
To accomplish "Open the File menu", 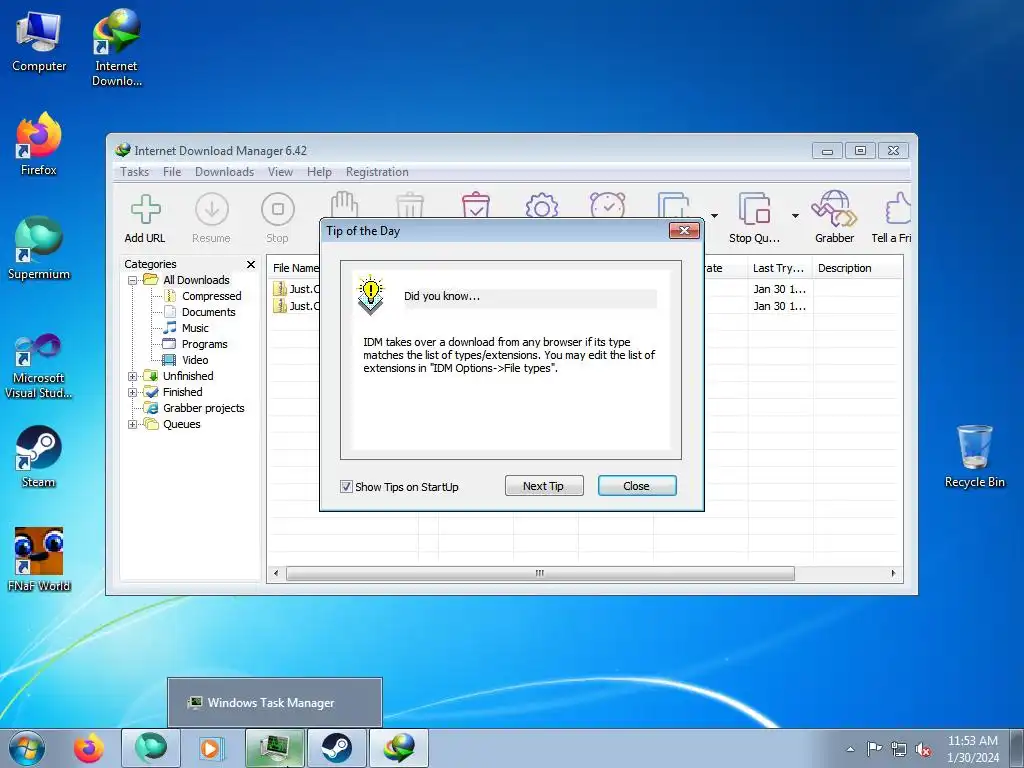I will [x=172, y=172].
